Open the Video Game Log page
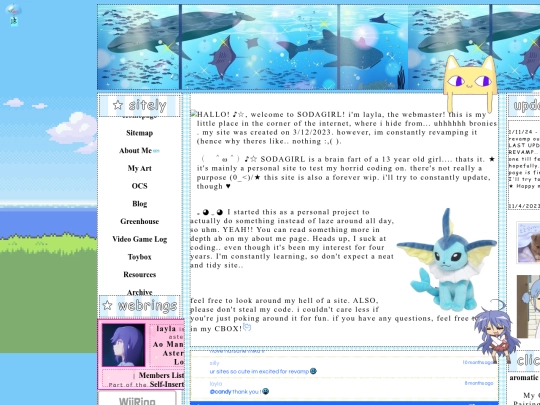 click(x=139, y=239)
